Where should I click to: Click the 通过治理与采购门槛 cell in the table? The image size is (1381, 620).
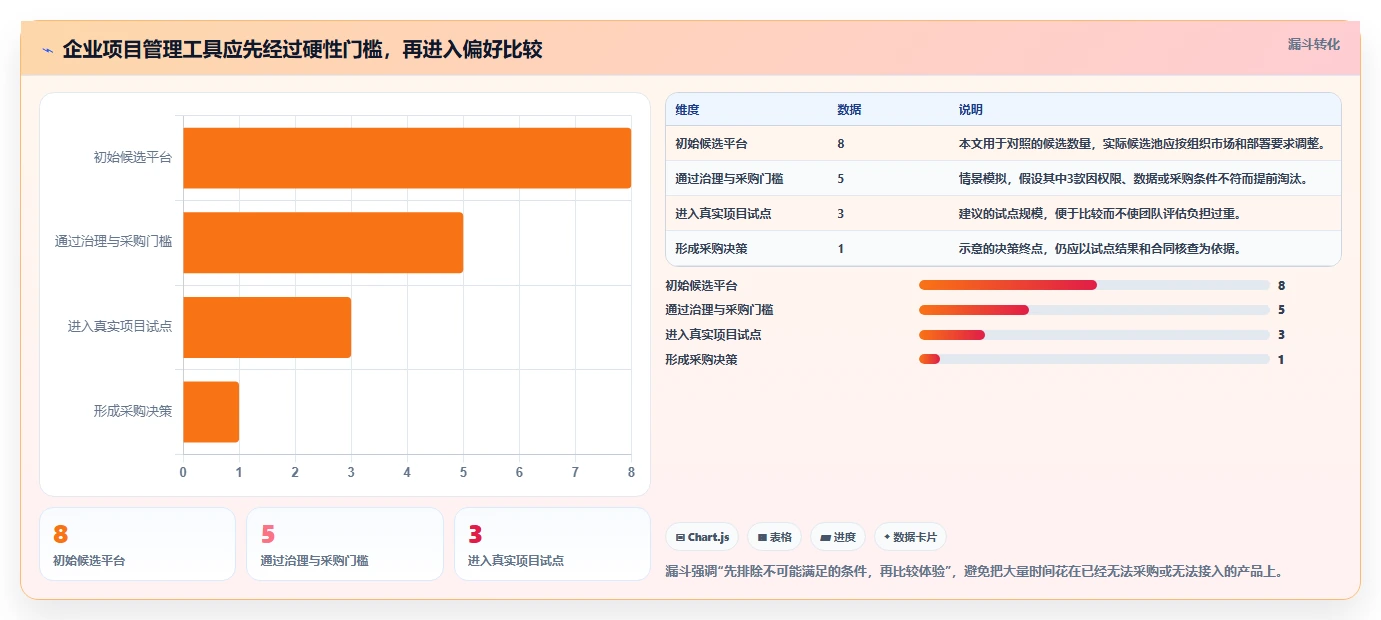coord(747,178)
